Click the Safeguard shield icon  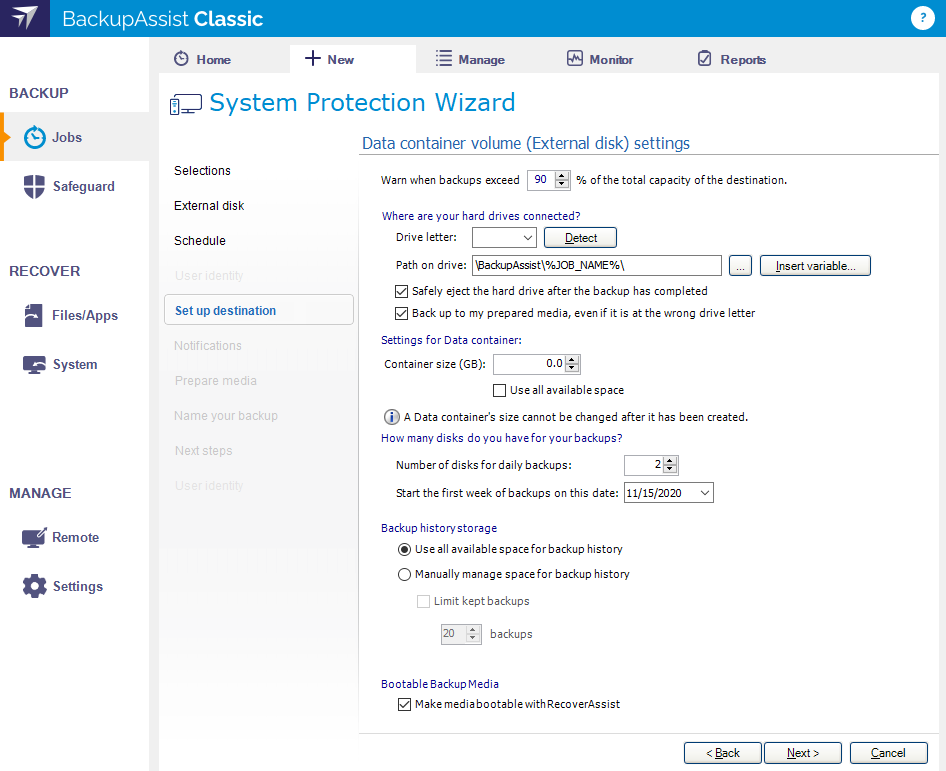[x=34, y=186]
